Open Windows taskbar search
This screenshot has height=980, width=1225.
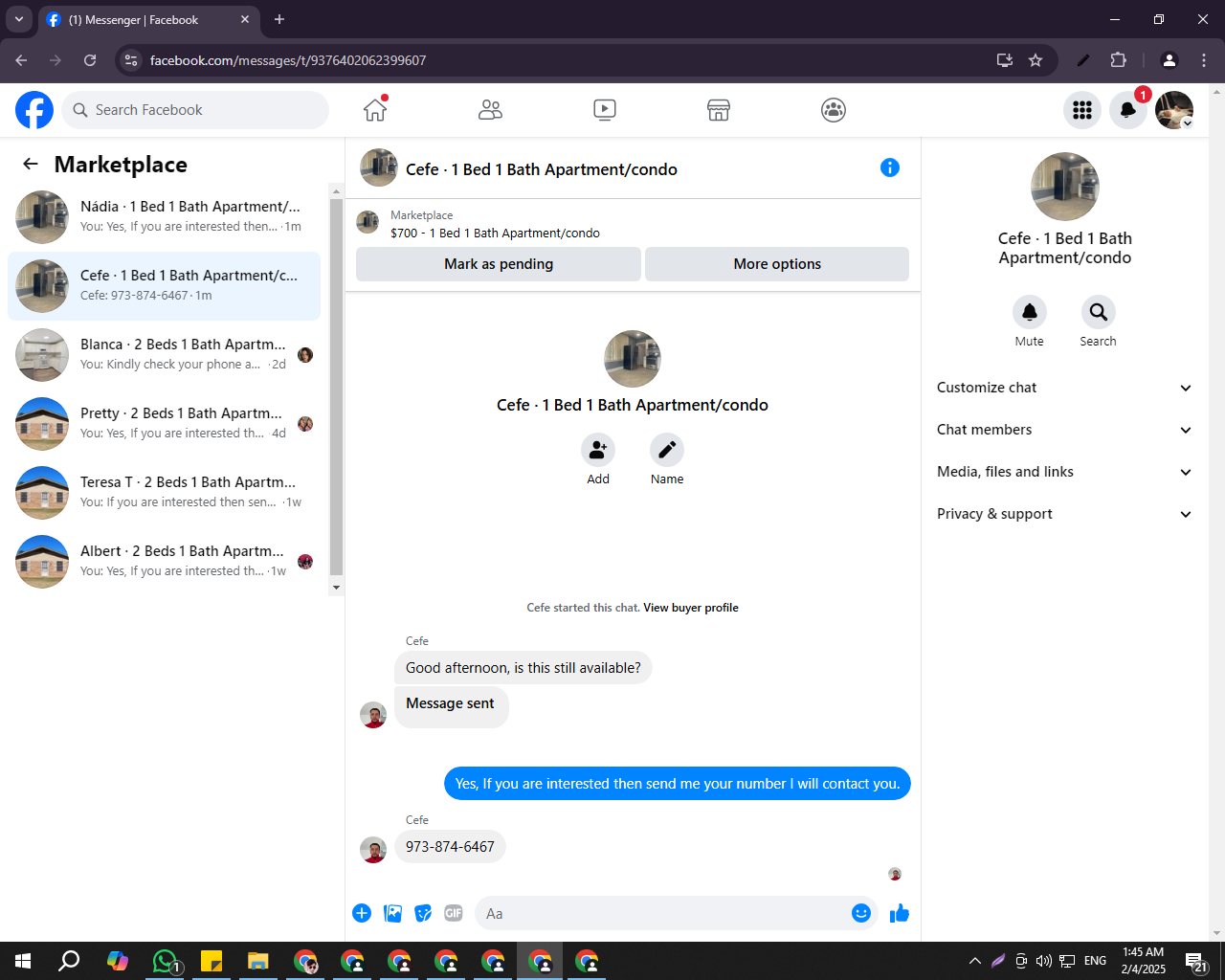click(x=69, y=961)
